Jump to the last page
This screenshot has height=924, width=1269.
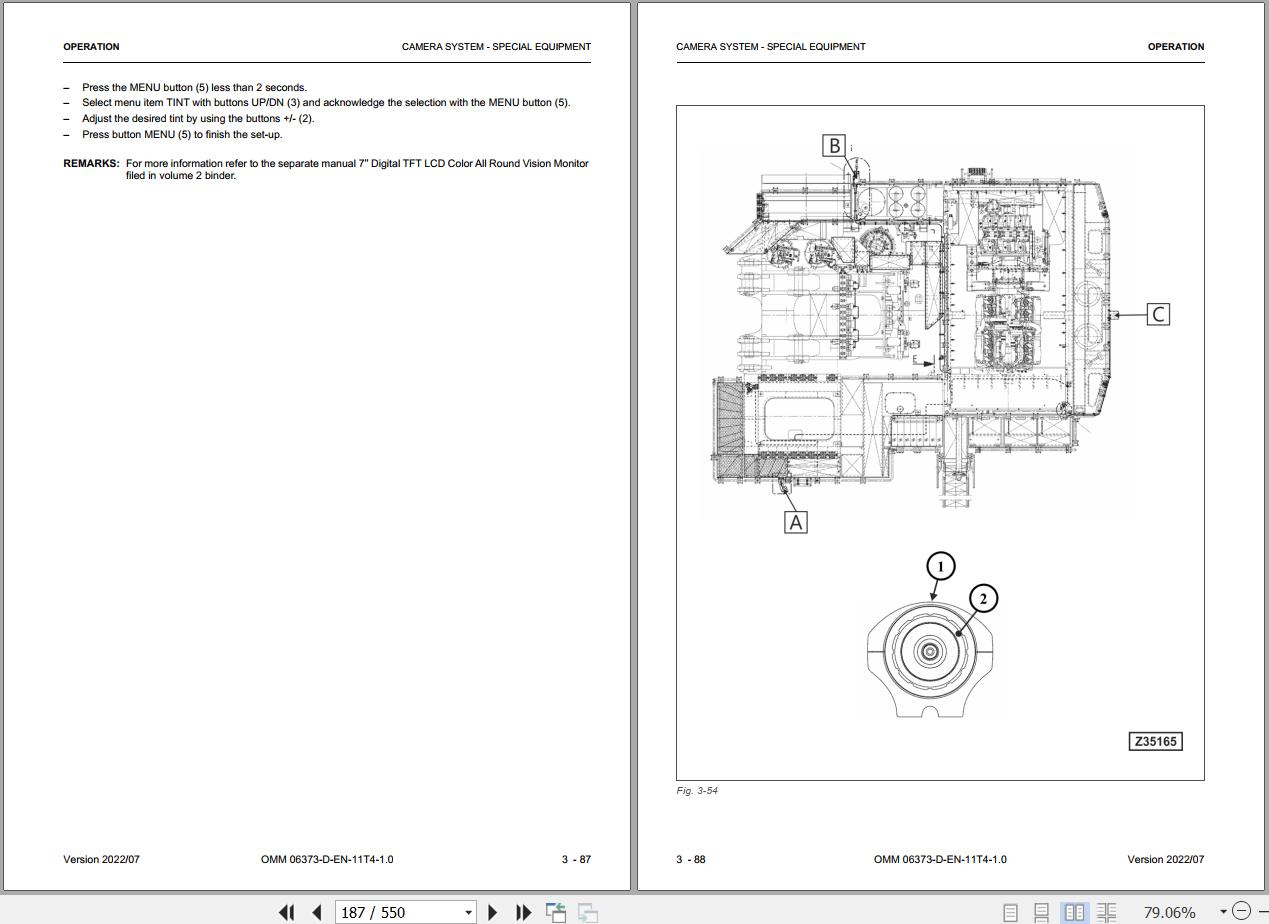point(523,912)
